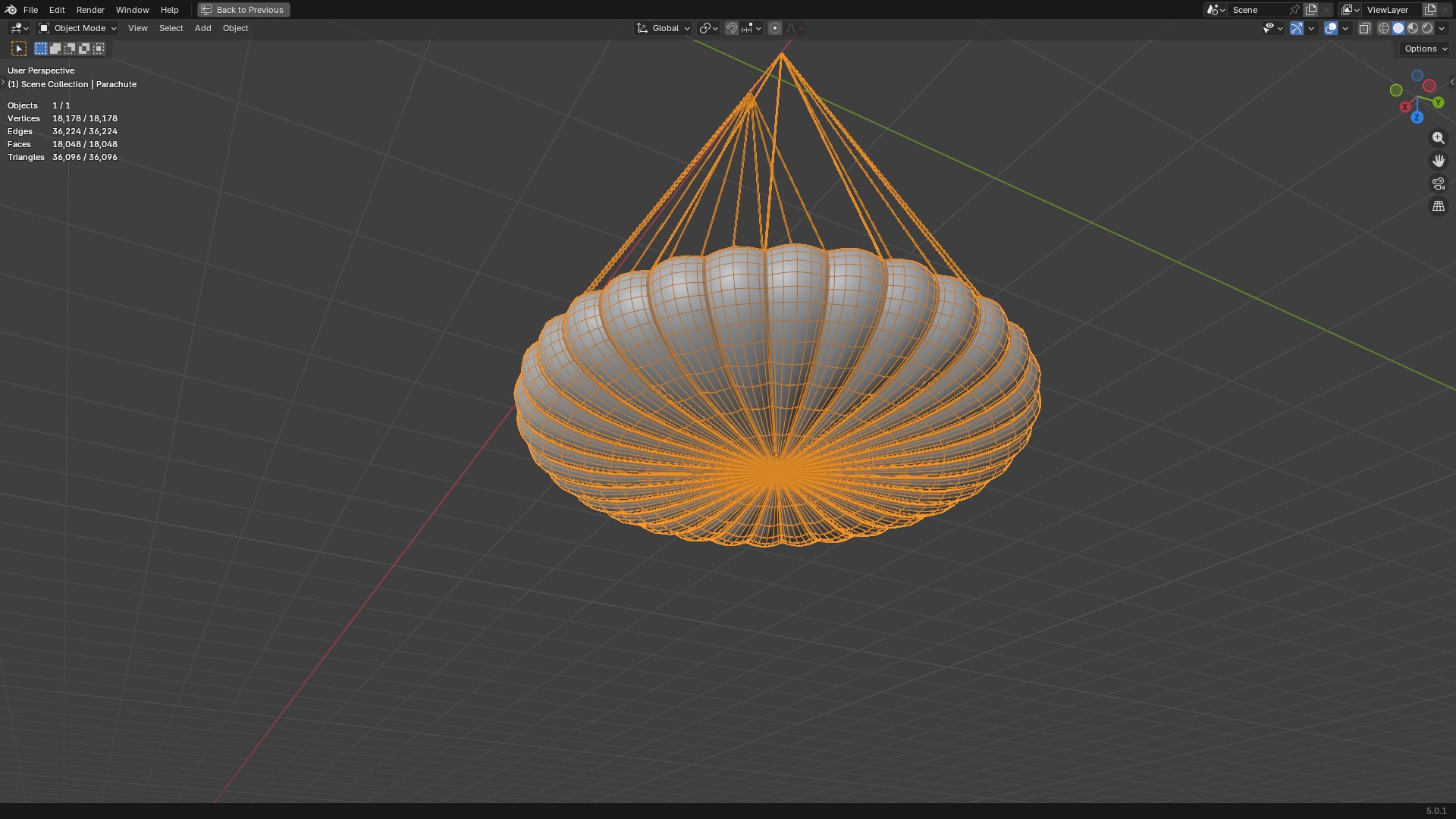The height and width of the screenshot is (819, 1456).
Task: Toggle the camera view icon
Action: (x=1439, y=184)
